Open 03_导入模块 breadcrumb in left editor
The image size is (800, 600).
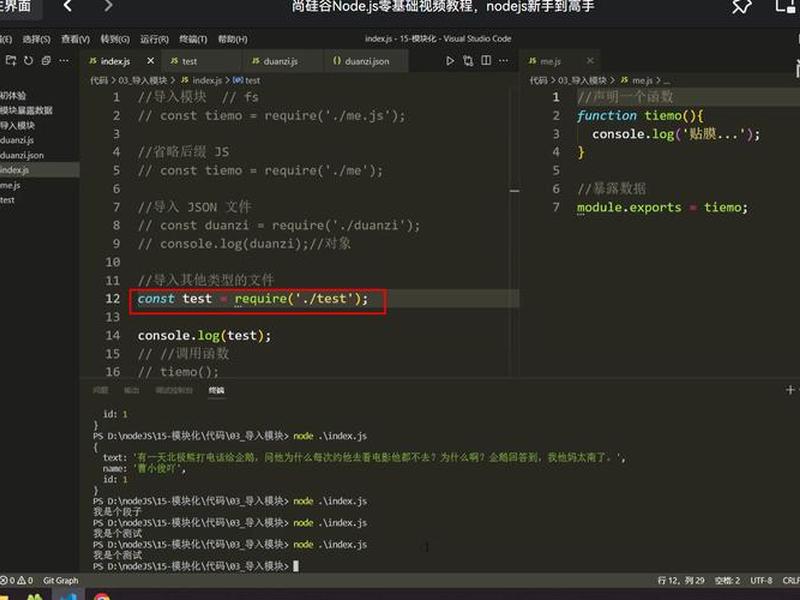click(142, 80)
